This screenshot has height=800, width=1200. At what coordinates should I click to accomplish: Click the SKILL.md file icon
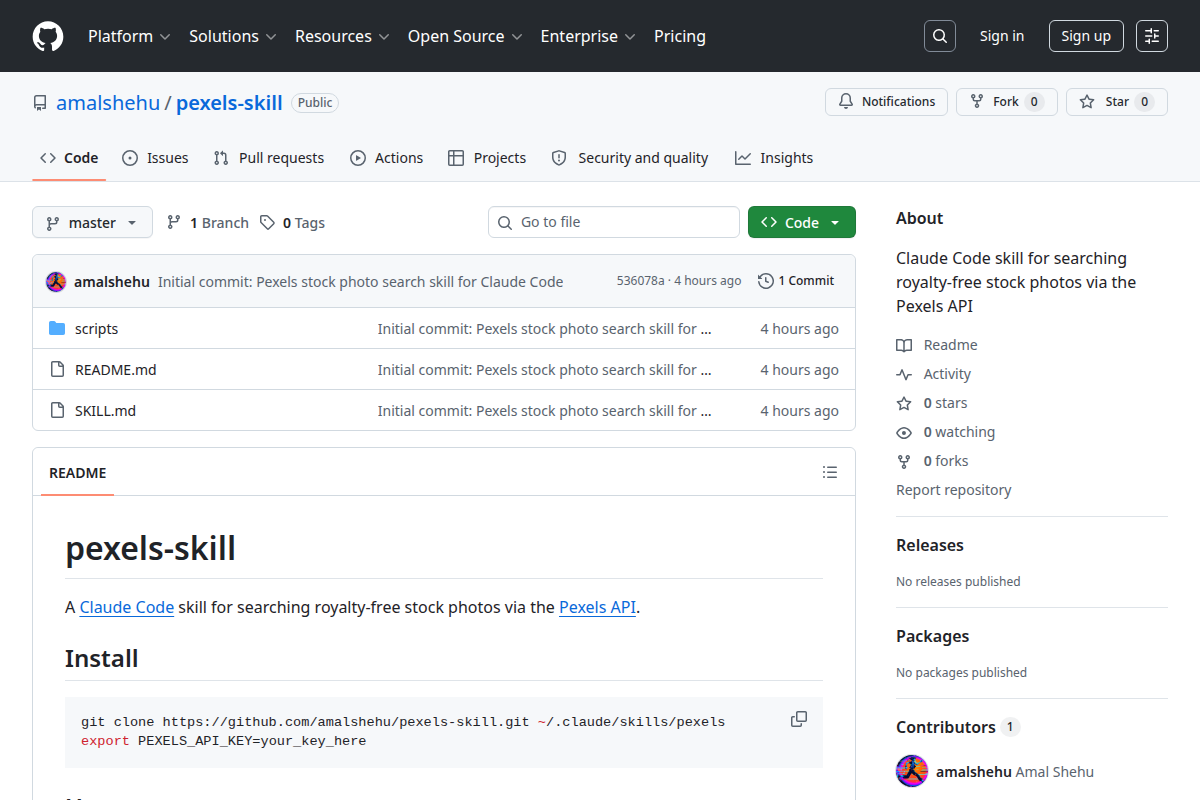click(x=57, y=411)
